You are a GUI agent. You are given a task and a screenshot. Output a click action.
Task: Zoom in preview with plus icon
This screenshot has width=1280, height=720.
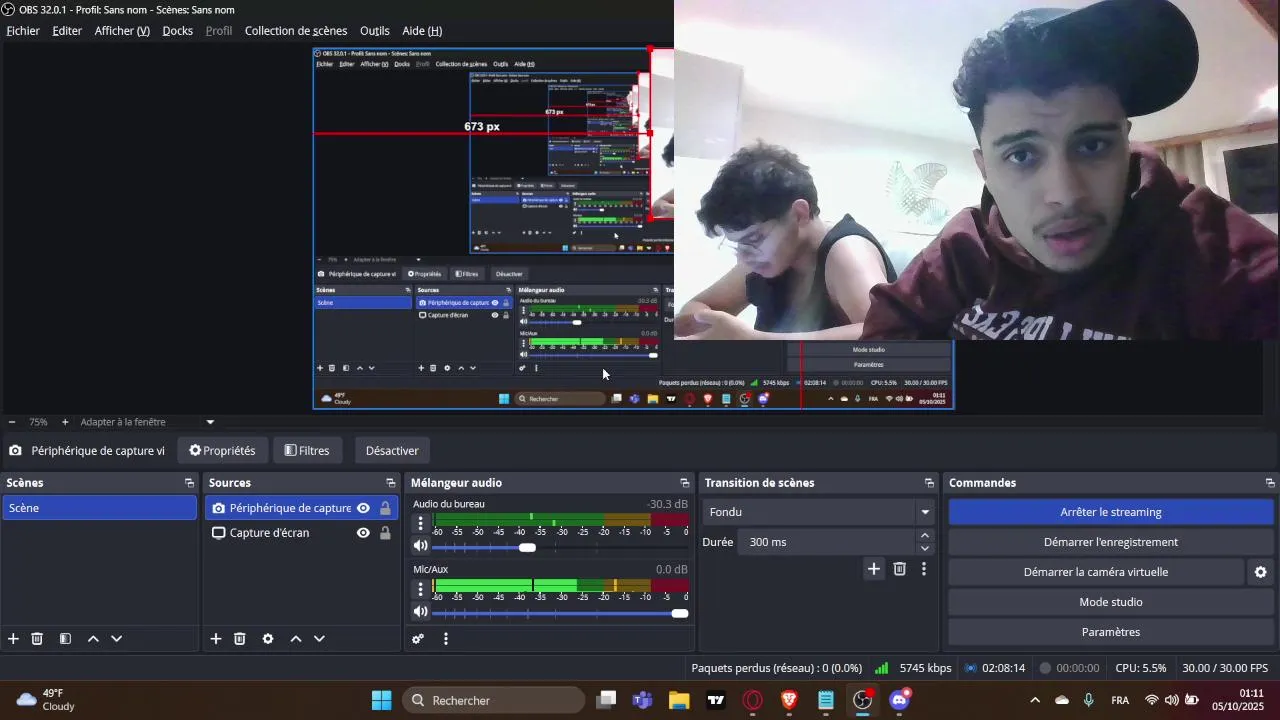pos(65,422)
